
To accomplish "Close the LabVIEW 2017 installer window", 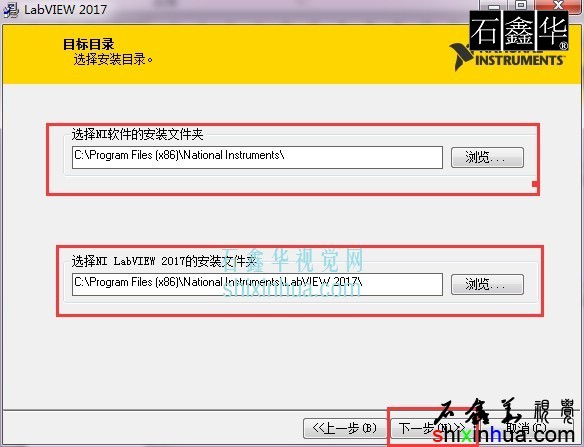I will pyautogui.click(x=558, y=5).
